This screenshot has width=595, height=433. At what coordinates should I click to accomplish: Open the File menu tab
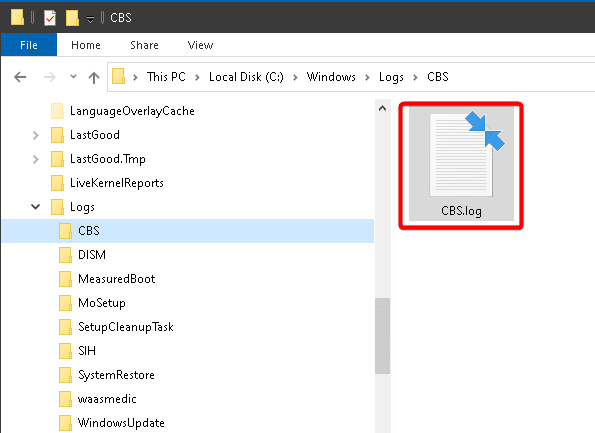(x=29, y=45)
